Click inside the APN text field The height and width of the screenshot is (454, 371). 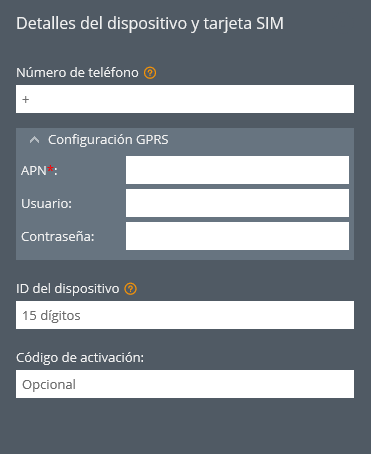pyautogui.click(x=237, y=170)
